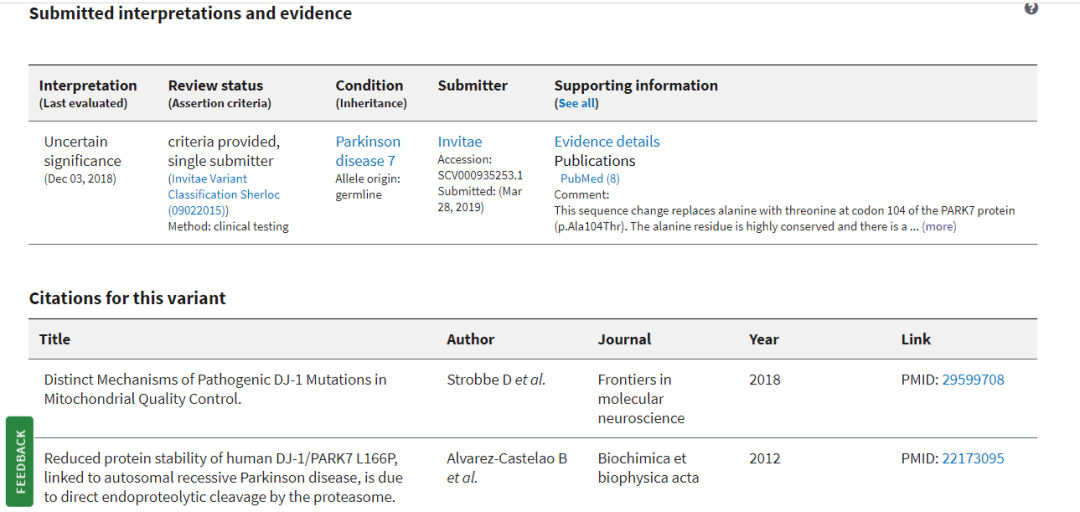
Task: Click the Condition column header
Action: (369, 85)
